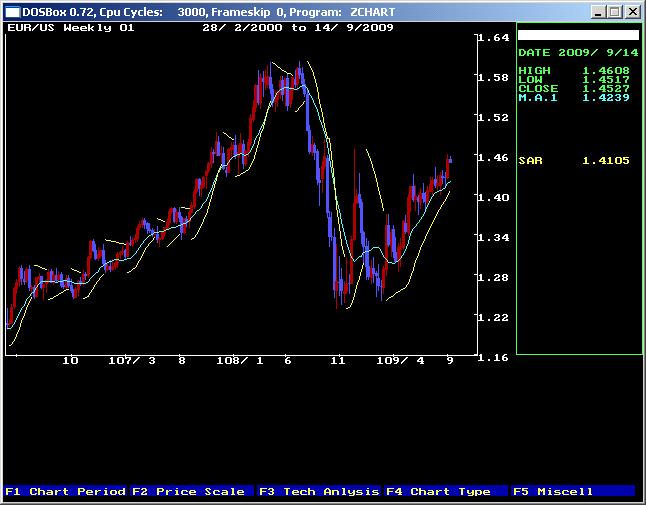Maximize the DOSBox window
Image resolution: width=646 pixels, height=505 pixels.
click(x=615, y=12)
